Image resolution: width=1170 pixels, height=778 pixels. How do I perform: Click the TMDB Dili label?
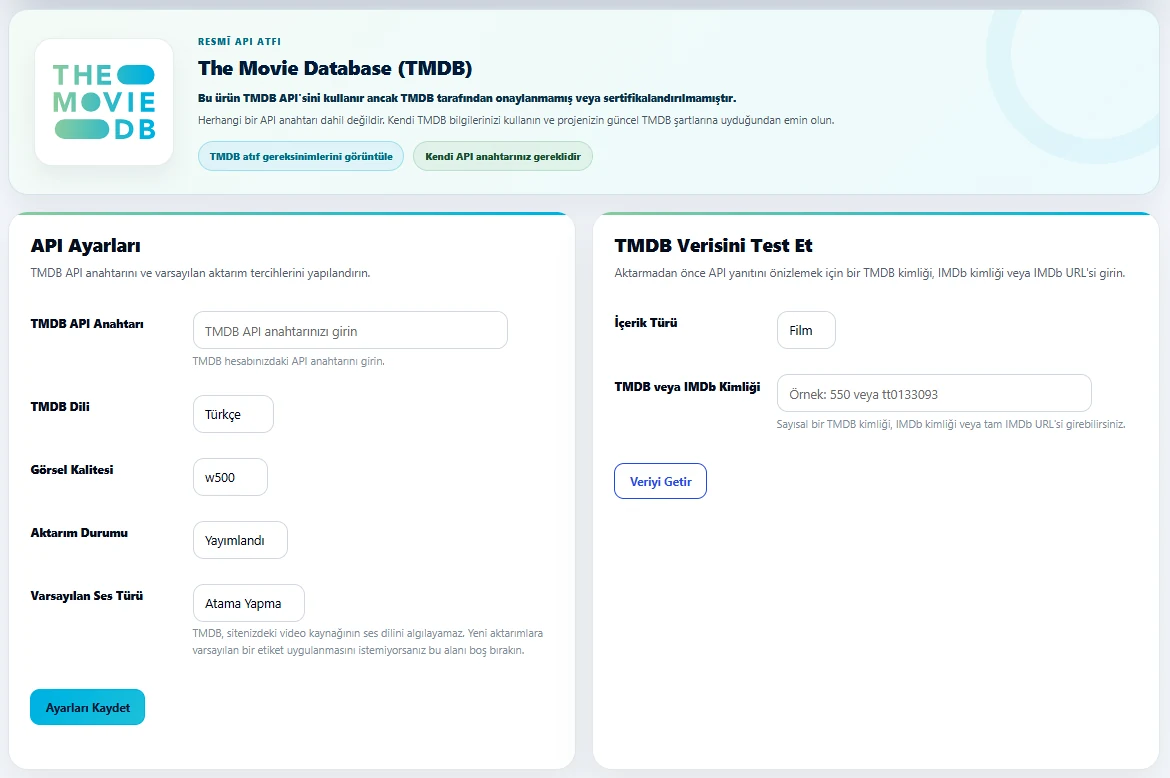pos(60,407)
